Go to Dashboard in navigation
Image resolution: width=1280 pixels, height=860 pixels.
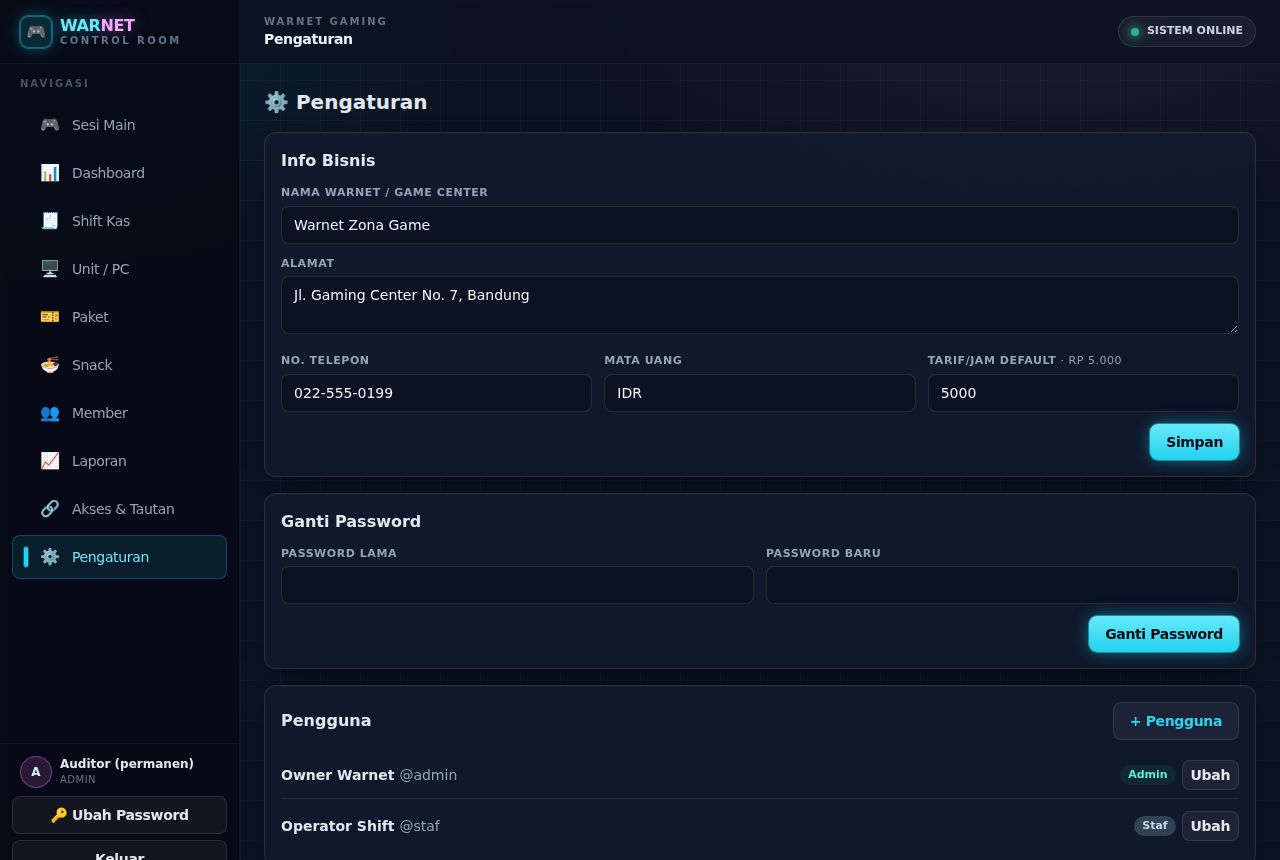click(x=119, y=173)
